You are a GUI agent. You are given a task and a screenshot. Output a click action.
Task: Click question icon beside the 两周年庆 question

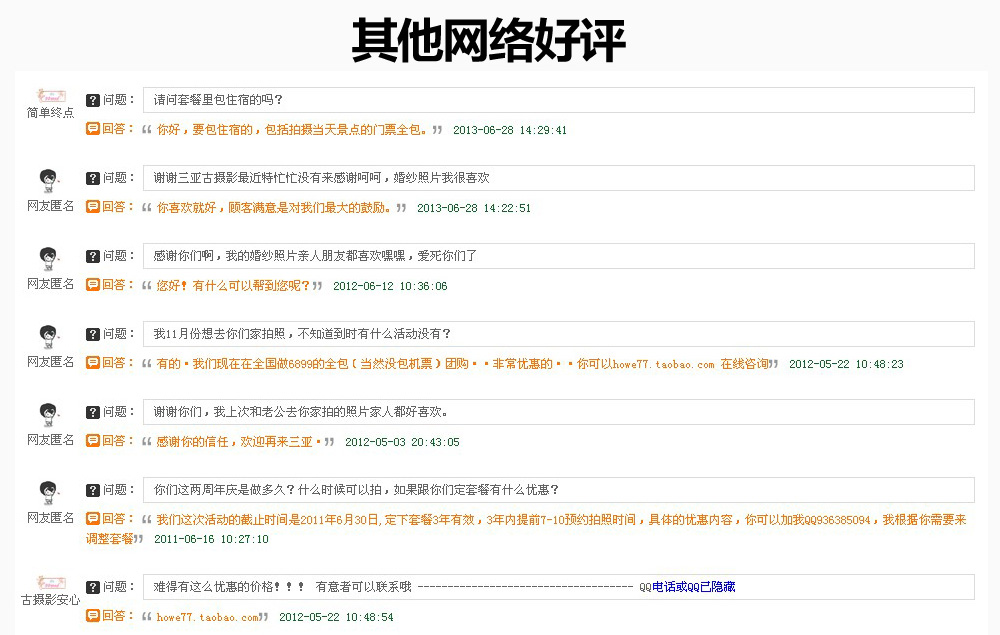pos(93,490)
